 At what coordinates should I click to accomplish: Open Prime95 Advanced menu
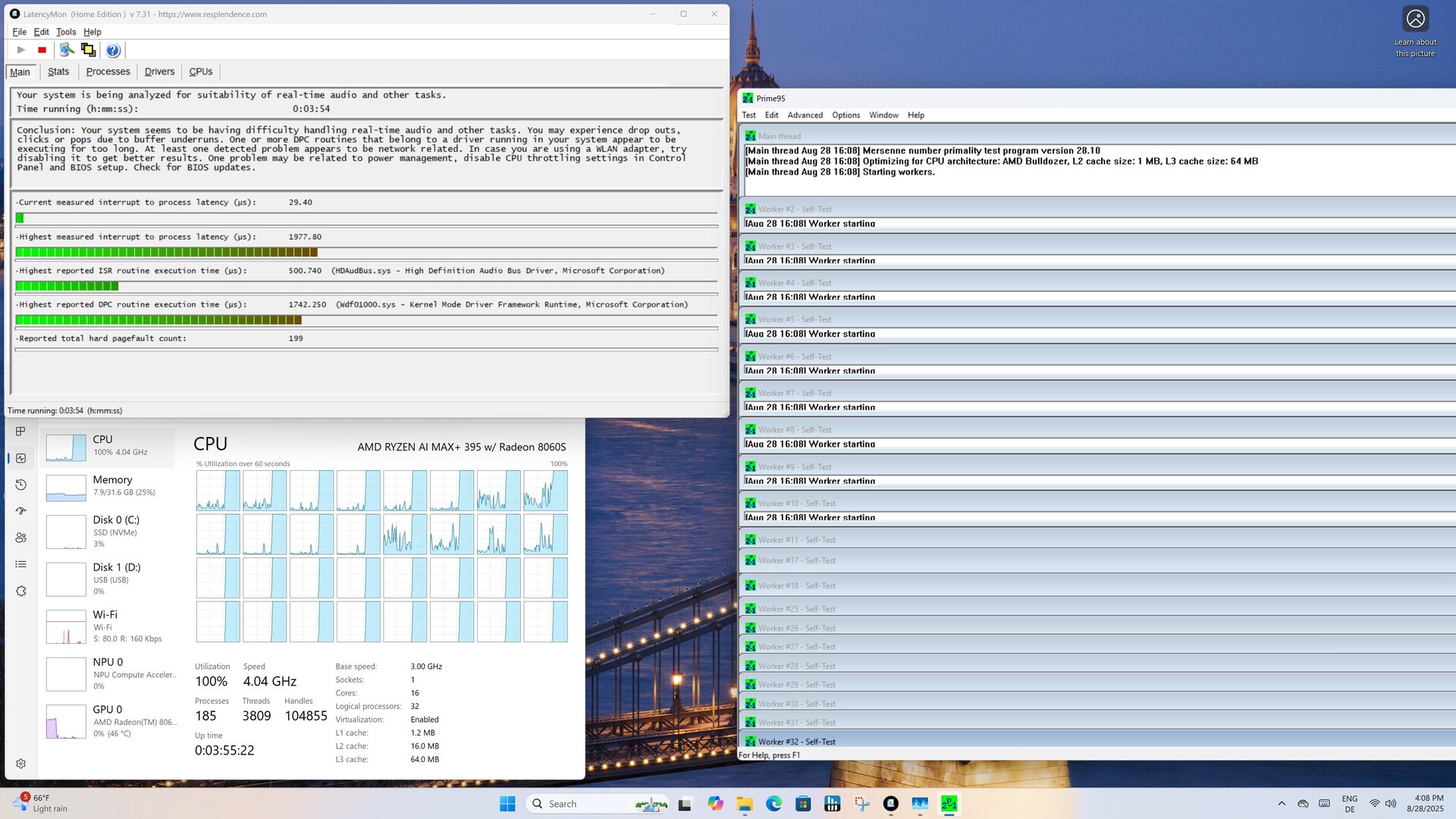(x=805, y=115)
